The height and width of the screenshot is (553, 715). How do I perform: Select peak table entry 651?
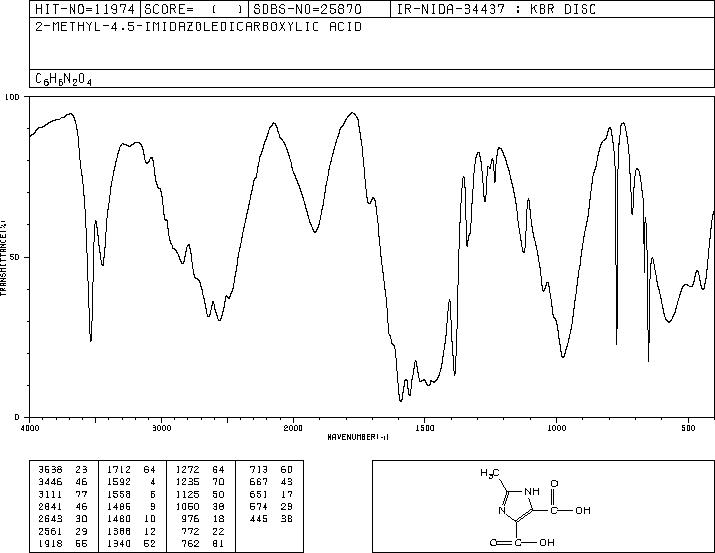click(x=259, y=494)
